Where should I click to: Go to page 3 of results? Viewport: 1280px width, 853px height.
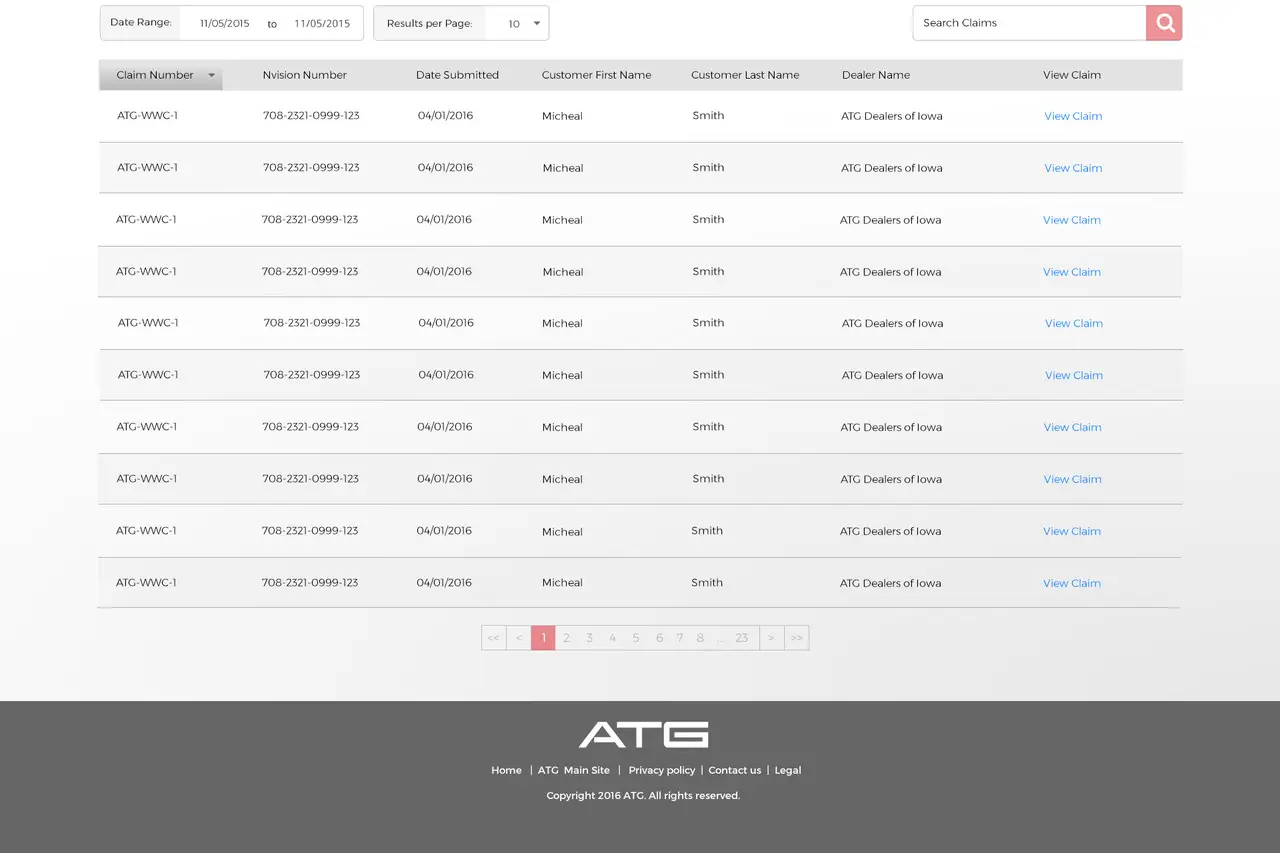coord(589,638)
